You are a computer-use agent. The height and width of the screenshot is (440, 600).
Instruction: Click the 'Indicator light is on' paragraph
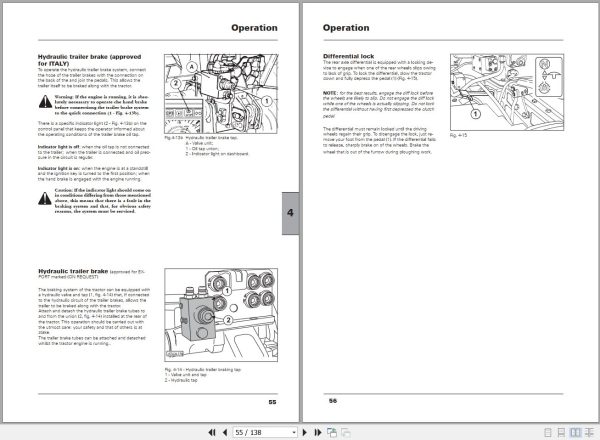[94, 173]
